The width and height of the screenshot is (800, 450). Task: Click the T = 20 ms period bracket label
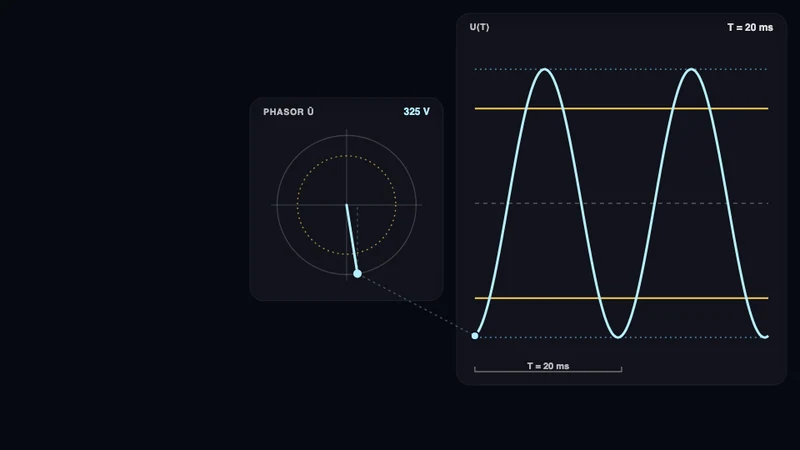pos(548,366)
